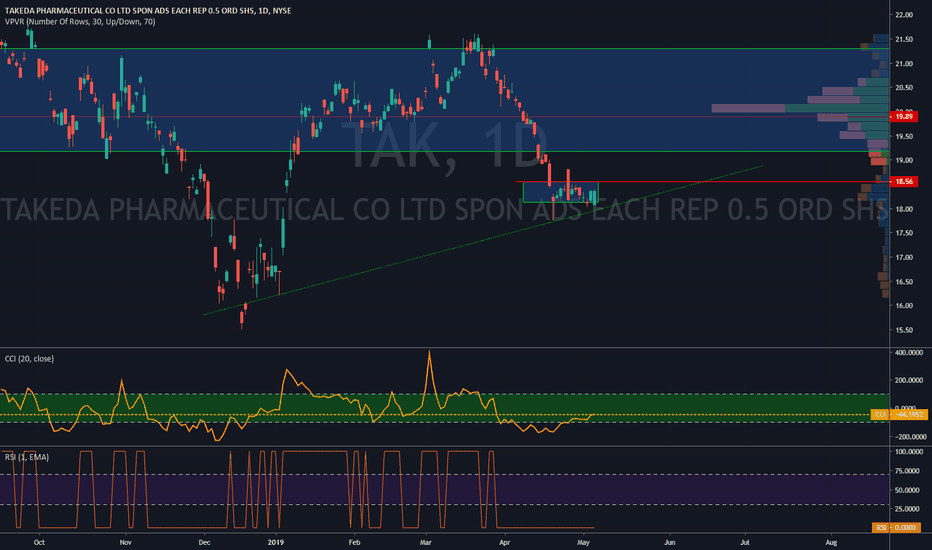
Task: Click the 2019 date label on time axis
Action: tap(275, 542)
